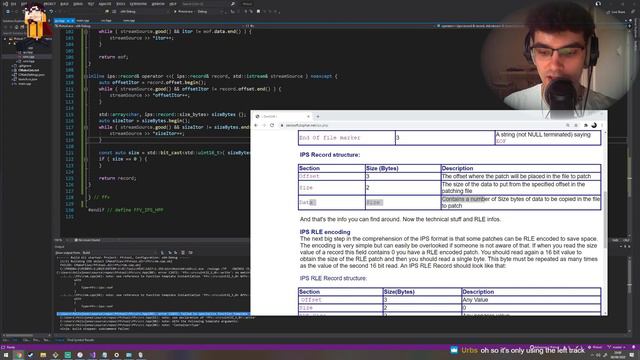640x360 pixels.
Task: Open Chrome from the taskbar
Action: click(x=18, y=355)
